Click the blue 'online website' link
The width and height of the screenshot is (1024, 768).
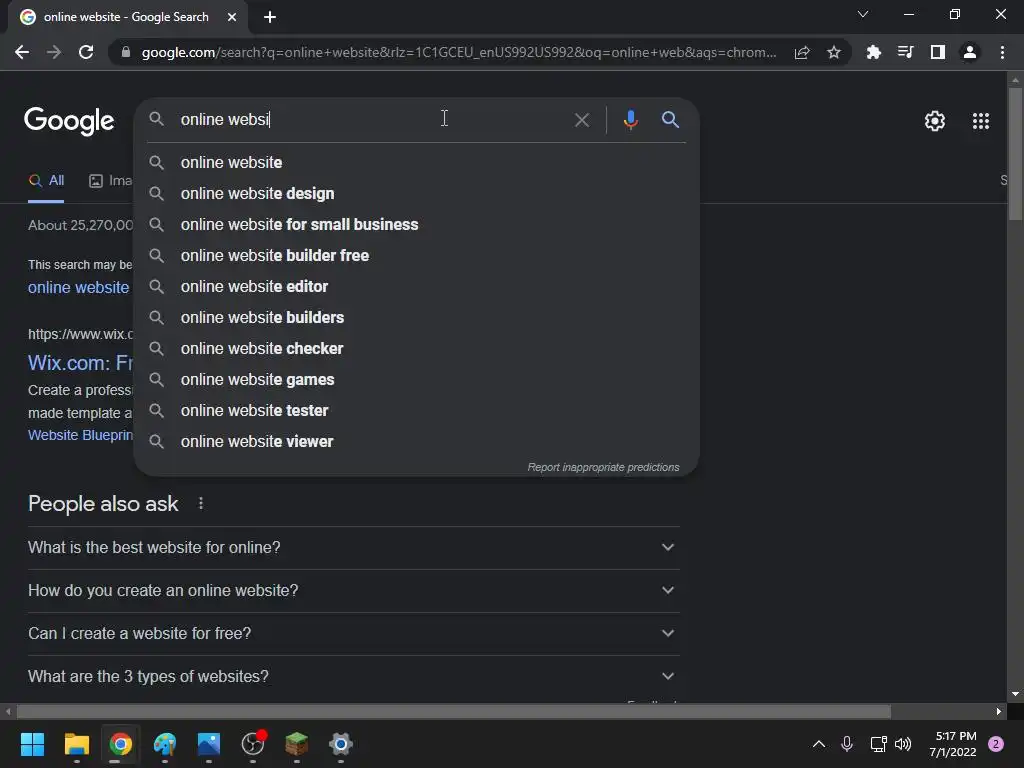tap(78, 288)
